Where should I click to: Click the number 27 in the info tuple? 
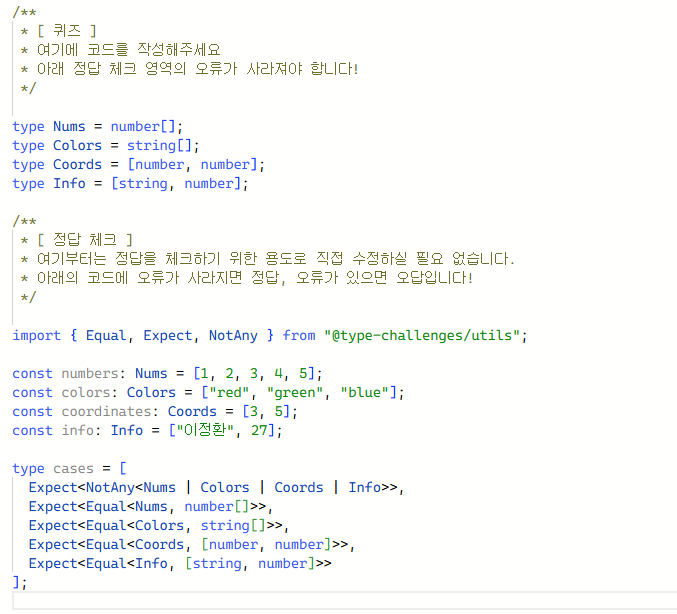click(x=259, y=430)
